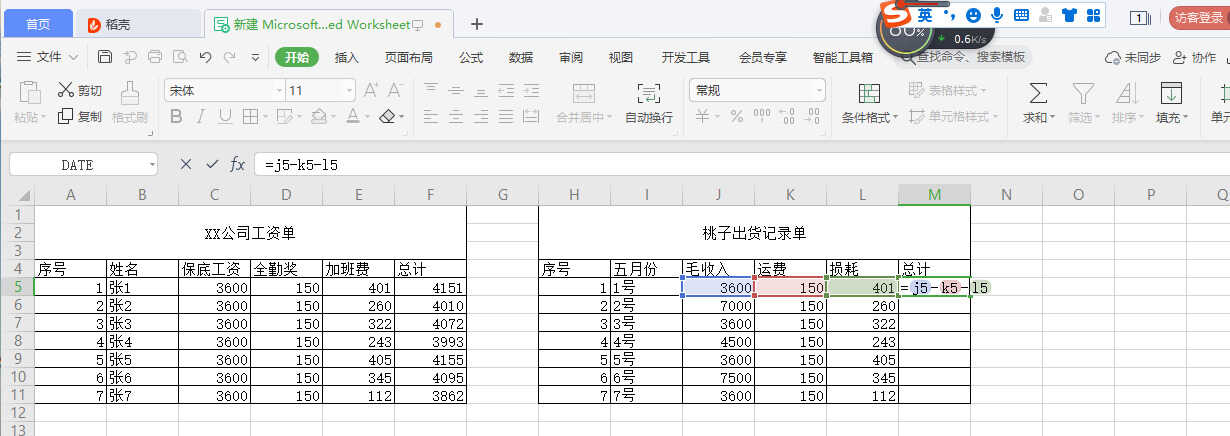Image resolution: width=1230 pixels, height=436 pixels.
Task: Cancel formula entry with X icon
Action: 186,164
